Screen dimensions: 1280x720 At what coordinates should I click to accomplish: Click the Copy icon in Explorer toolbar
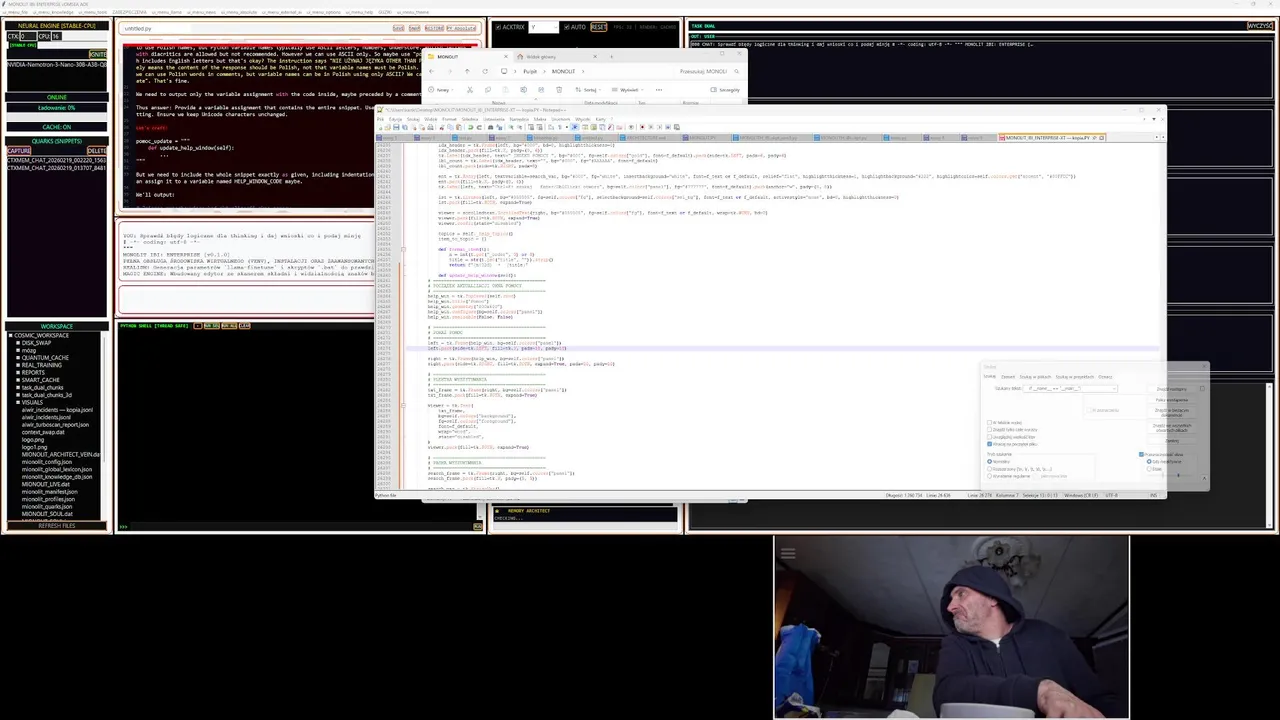(x=488, y=90)
